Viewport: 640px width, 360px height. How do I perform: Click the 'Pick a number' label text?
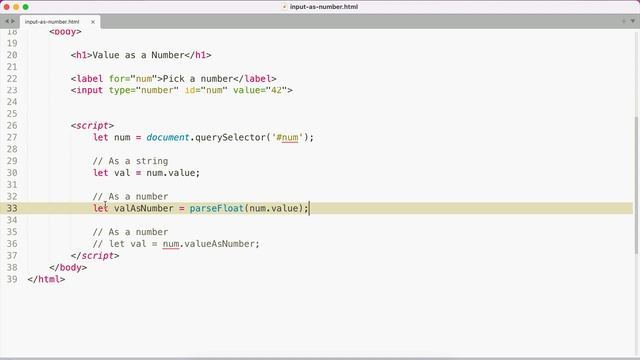coord(198,79)
